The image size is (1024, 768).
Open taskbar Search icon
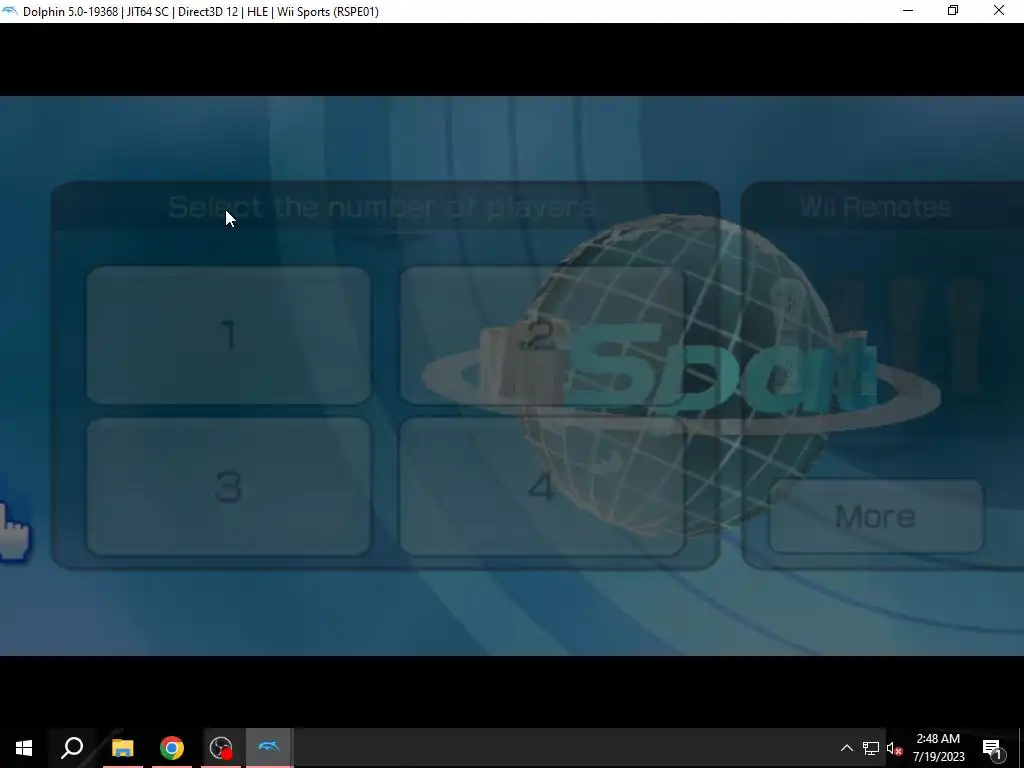(x=72, y=748)
